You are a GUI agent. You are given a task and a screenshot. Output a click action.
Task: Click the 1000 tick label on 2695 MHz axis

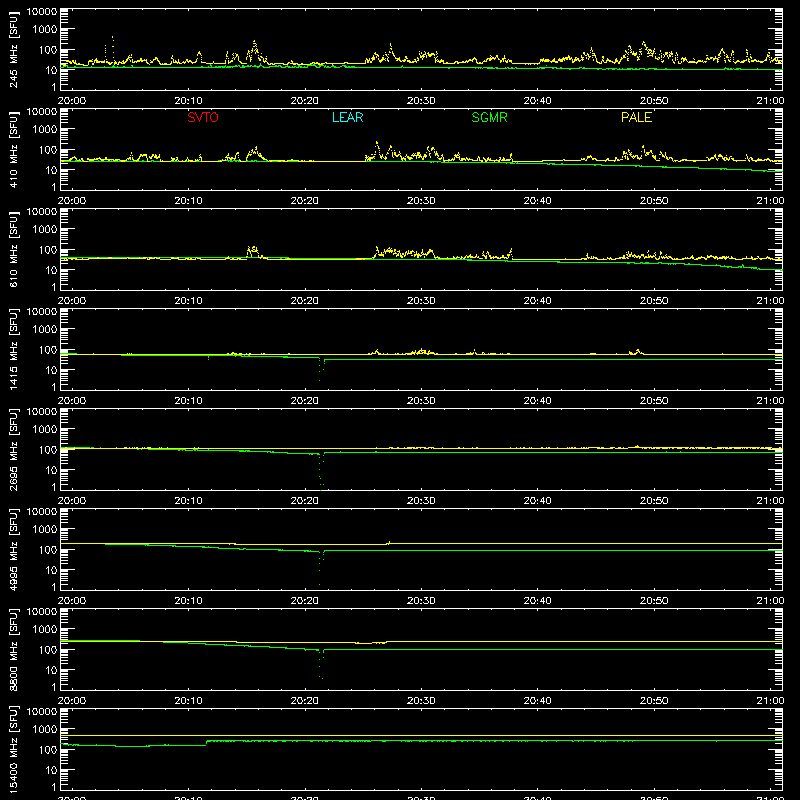[45, 430]
